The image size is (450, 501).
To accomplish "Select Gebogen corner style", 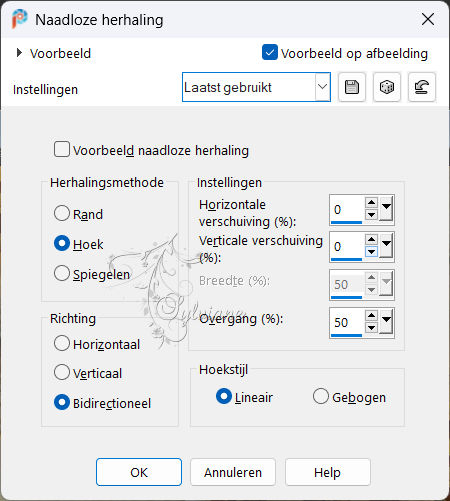I will tap(321, 396).
